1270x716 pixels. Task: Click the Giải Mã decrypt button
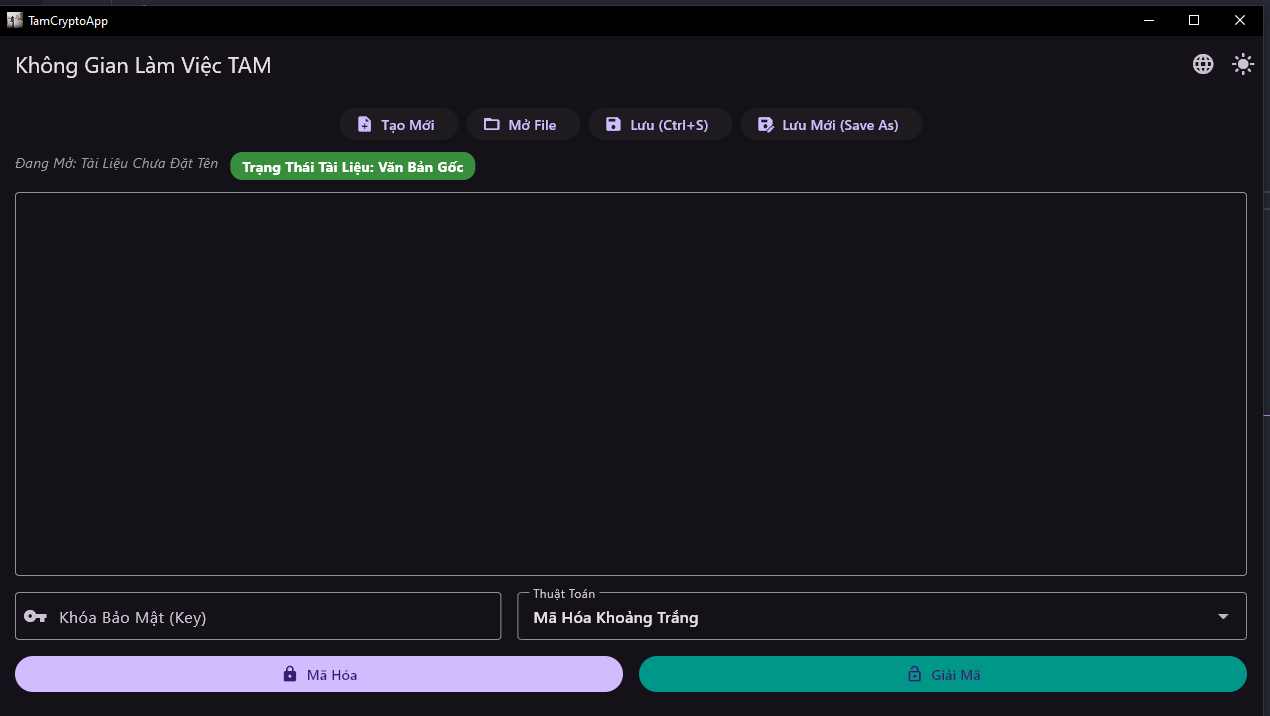(x=943, y=674)
